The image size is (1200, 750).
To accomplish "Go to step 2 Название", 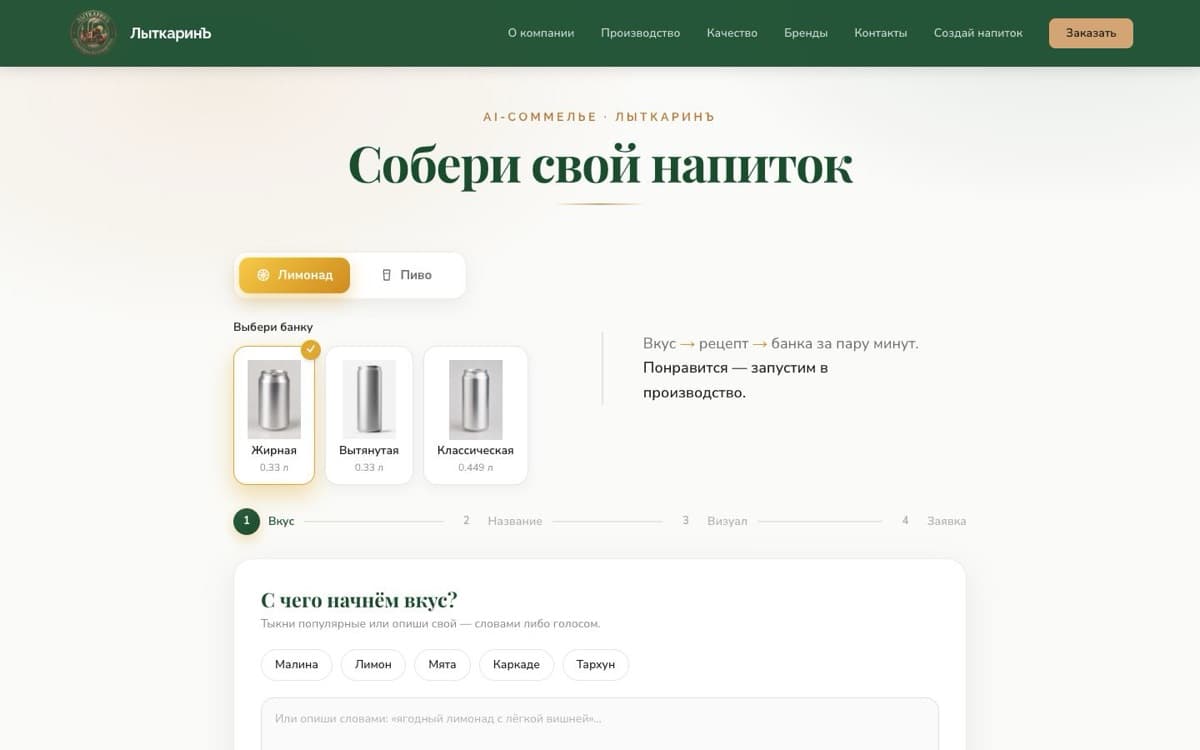I will click(502, 521).
